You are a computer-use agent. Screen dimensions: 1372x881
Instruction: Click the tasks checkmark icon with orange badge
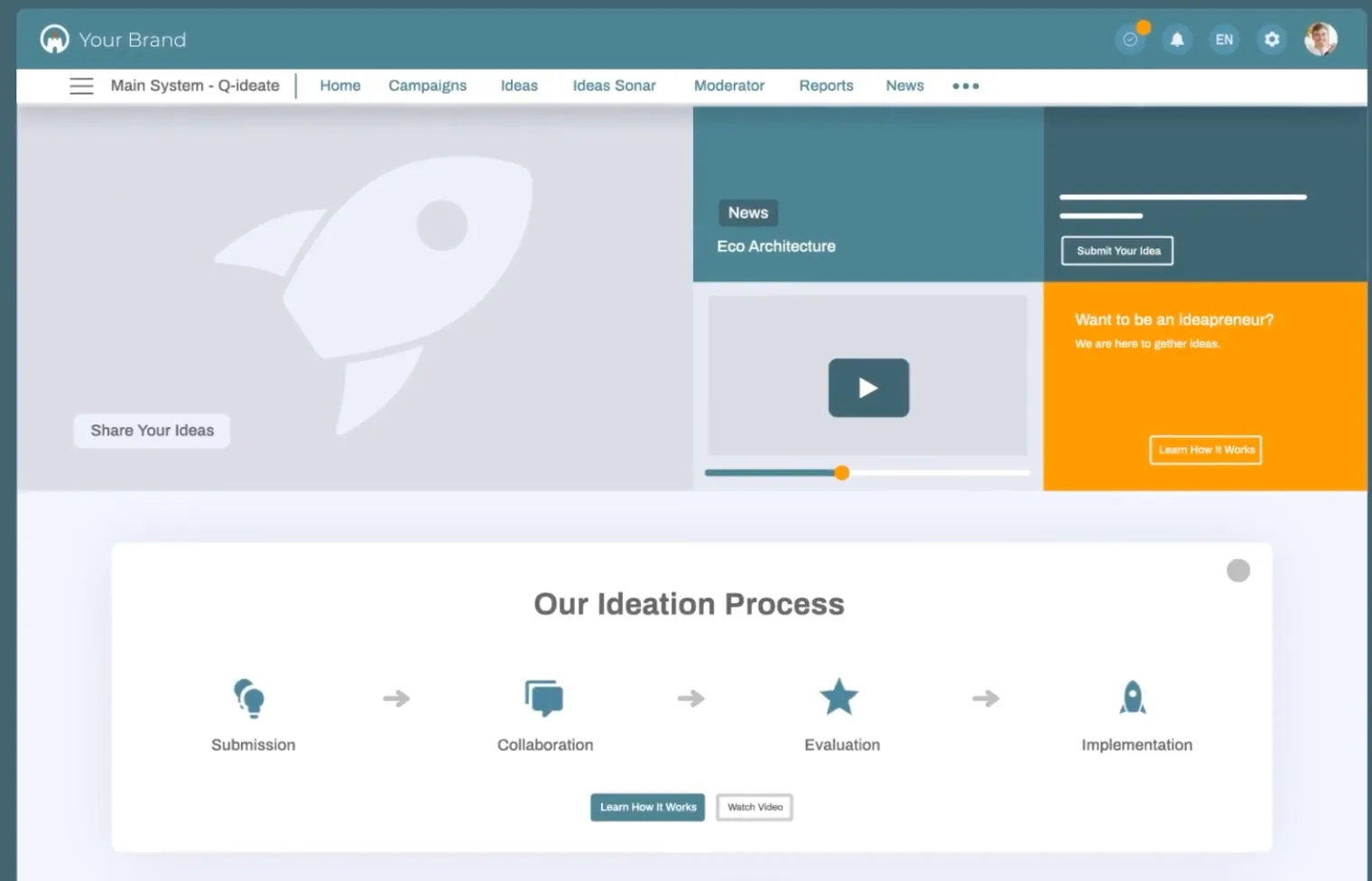pos(1130,40)
